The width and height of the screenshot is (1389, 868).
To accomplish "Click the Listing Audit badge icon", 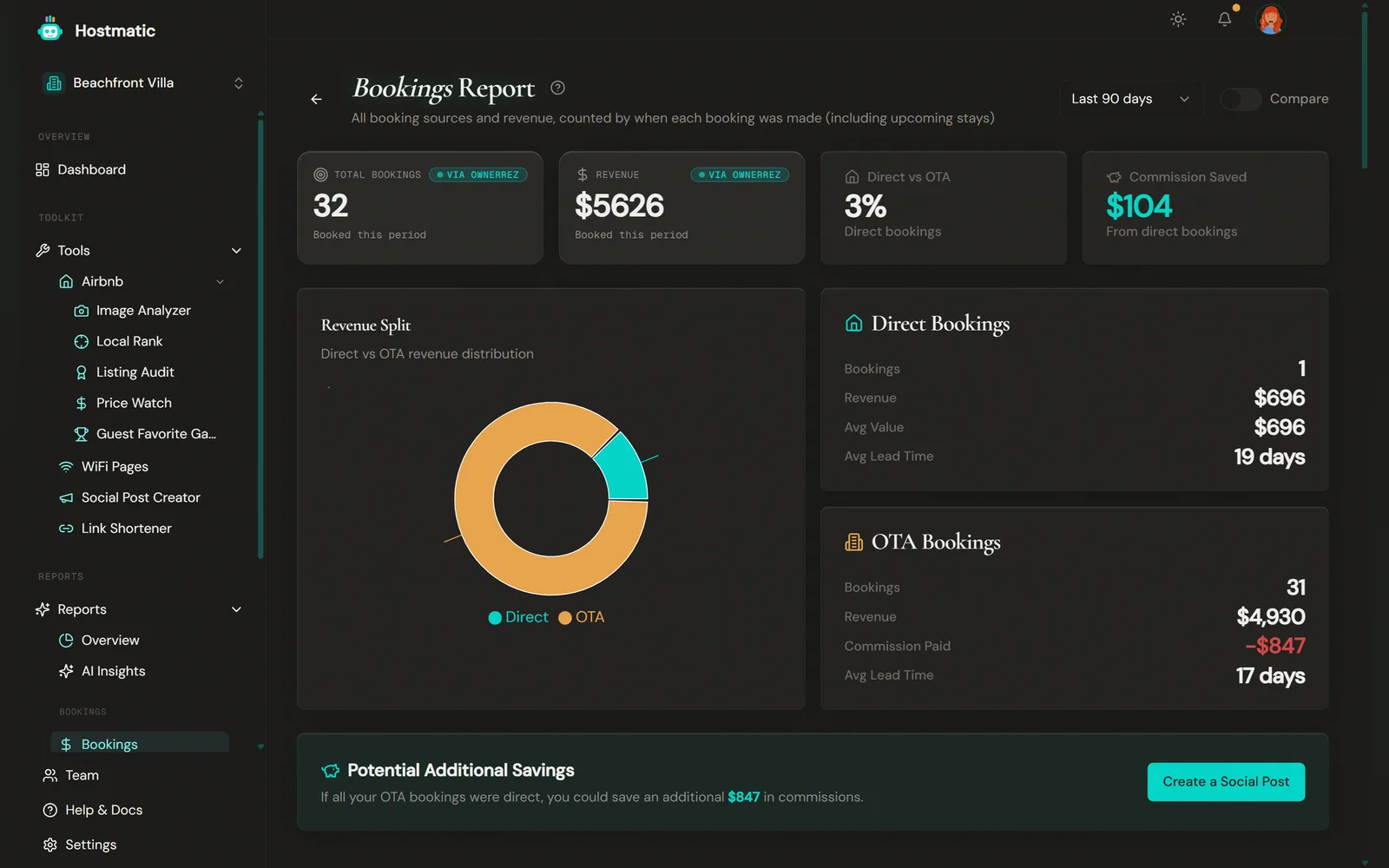I will pyautogui.click(x=82, y=372).
